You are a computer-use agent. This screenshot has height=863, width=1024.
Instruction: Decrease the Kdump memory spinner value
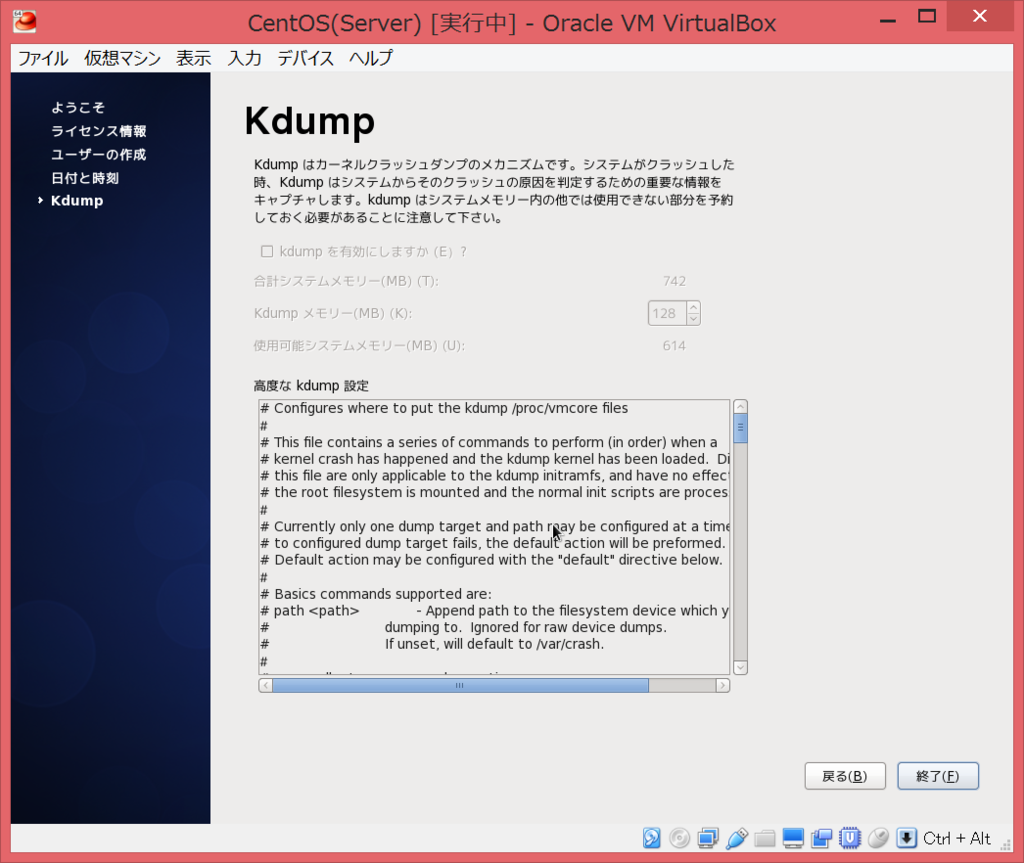(x=693, y=319)
